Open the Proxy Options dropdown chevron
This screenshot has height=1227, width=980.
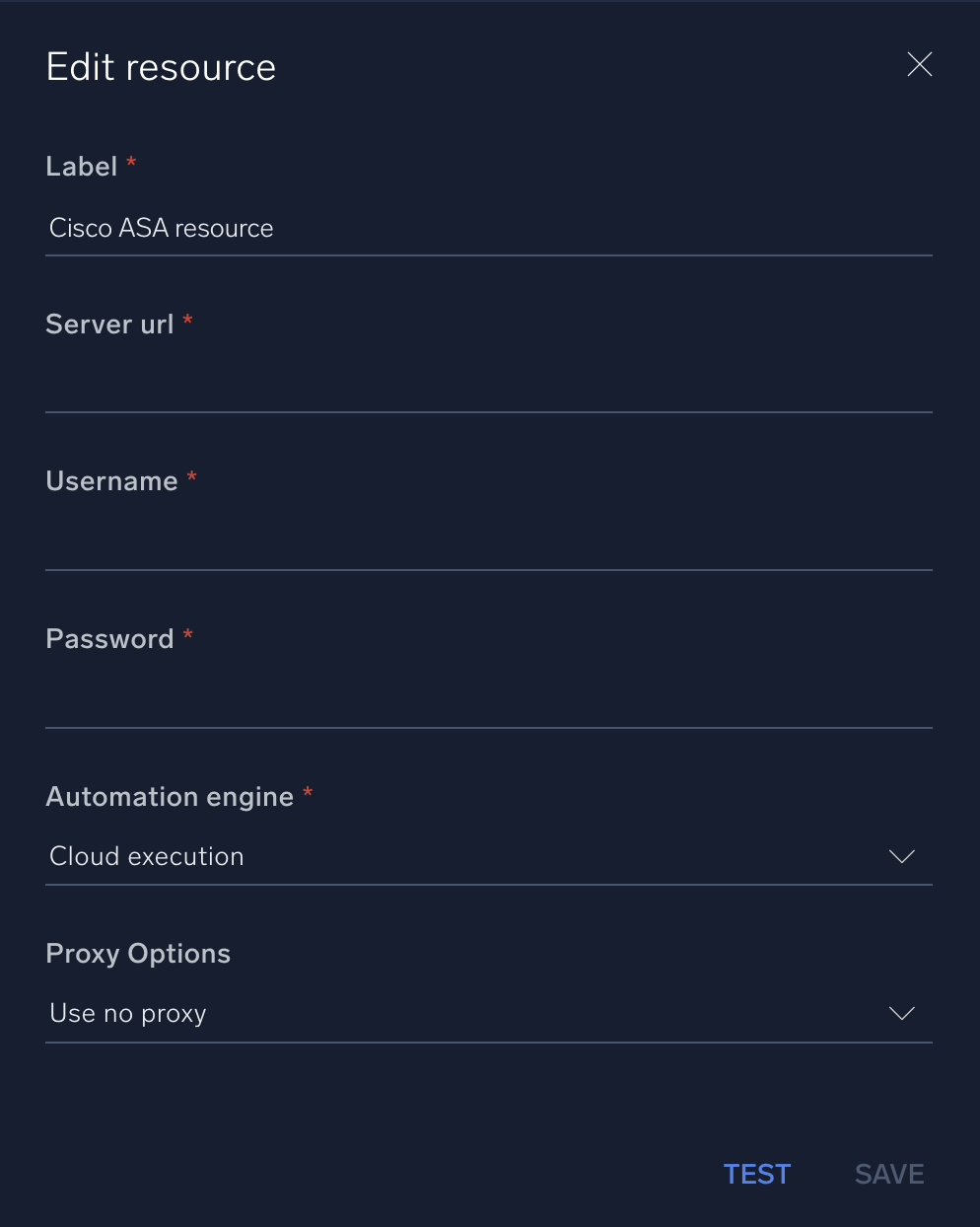click(x=901, y=1013)
